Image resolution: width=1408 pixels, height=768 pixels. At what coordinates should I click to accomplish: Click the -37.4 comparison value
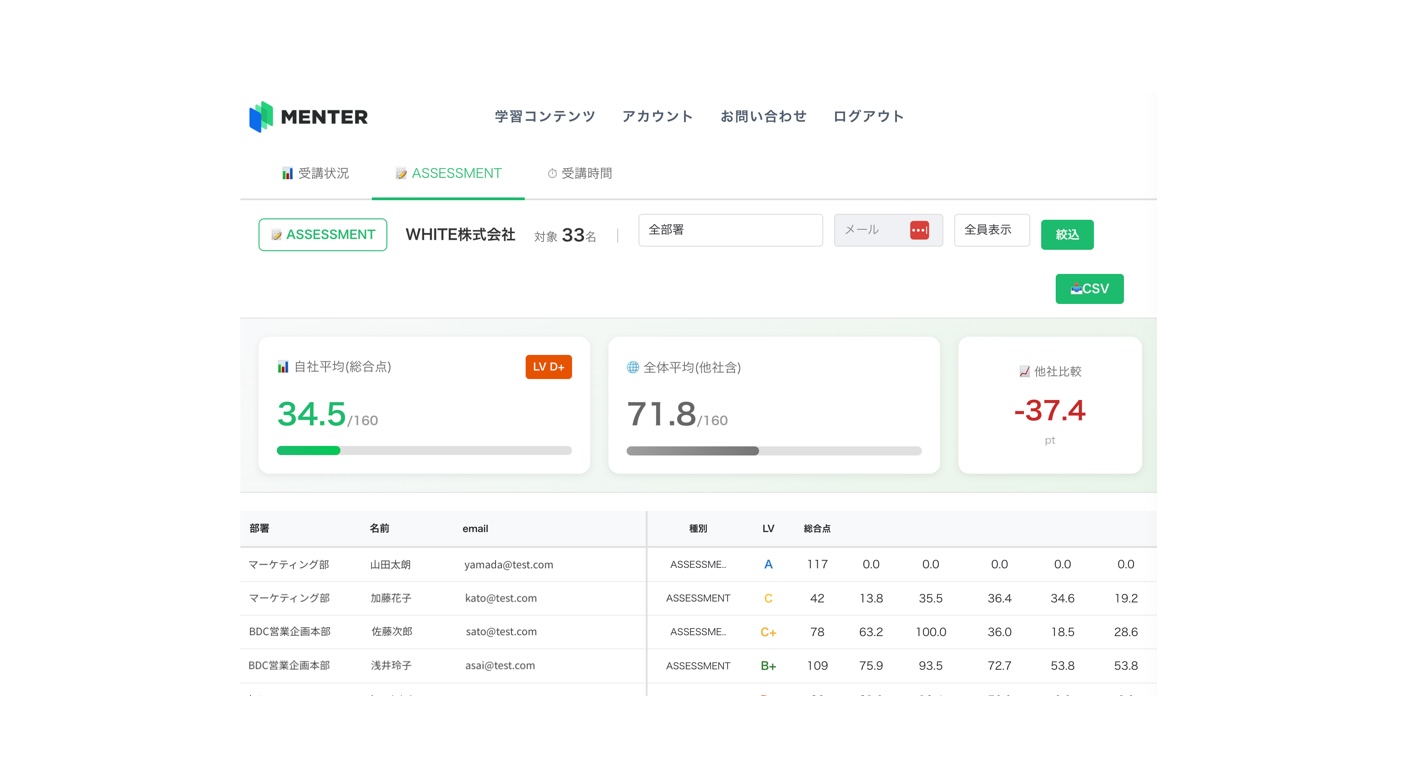pos(1050,410)
